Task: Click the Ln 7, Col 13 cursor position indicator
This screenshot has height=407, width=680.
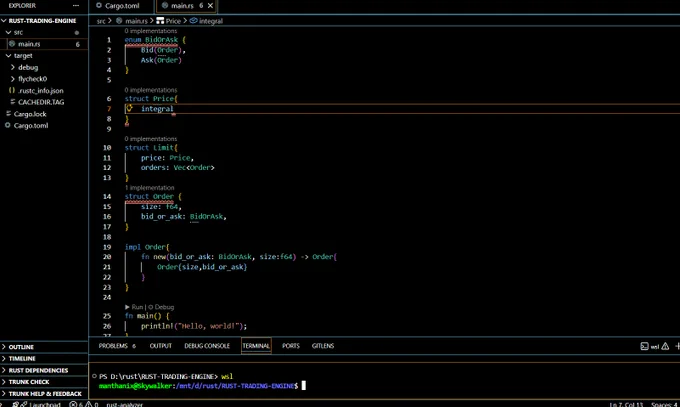Action: (626, 404)
